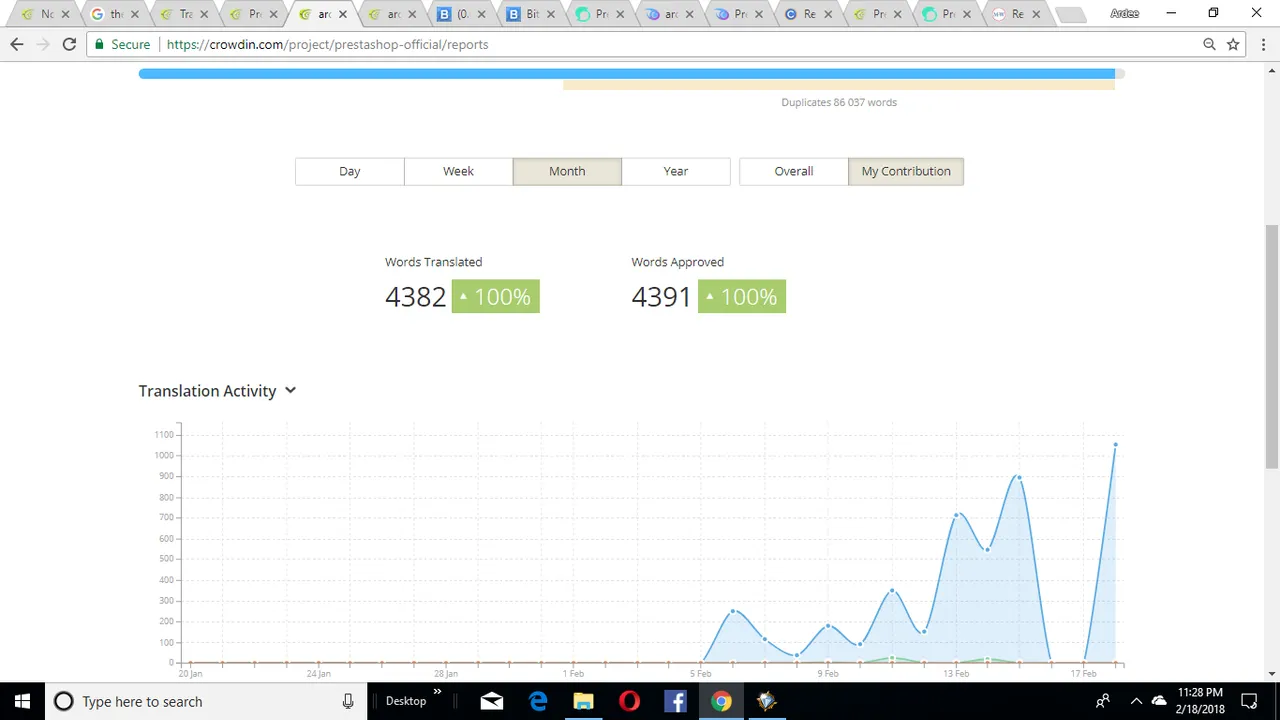Click the browser forward arrow
Image resolution: width=1280 pixels, height=720 pixels.
43,44
